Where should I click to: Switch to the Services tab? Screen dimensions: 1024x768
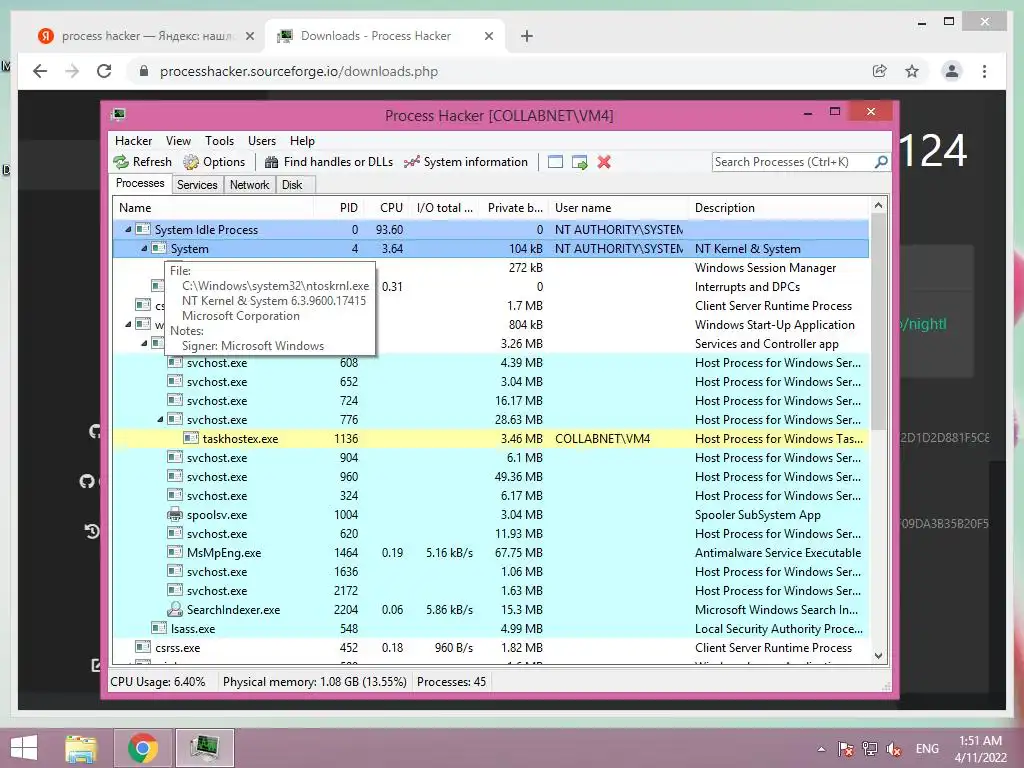click(x=197, y=185)
